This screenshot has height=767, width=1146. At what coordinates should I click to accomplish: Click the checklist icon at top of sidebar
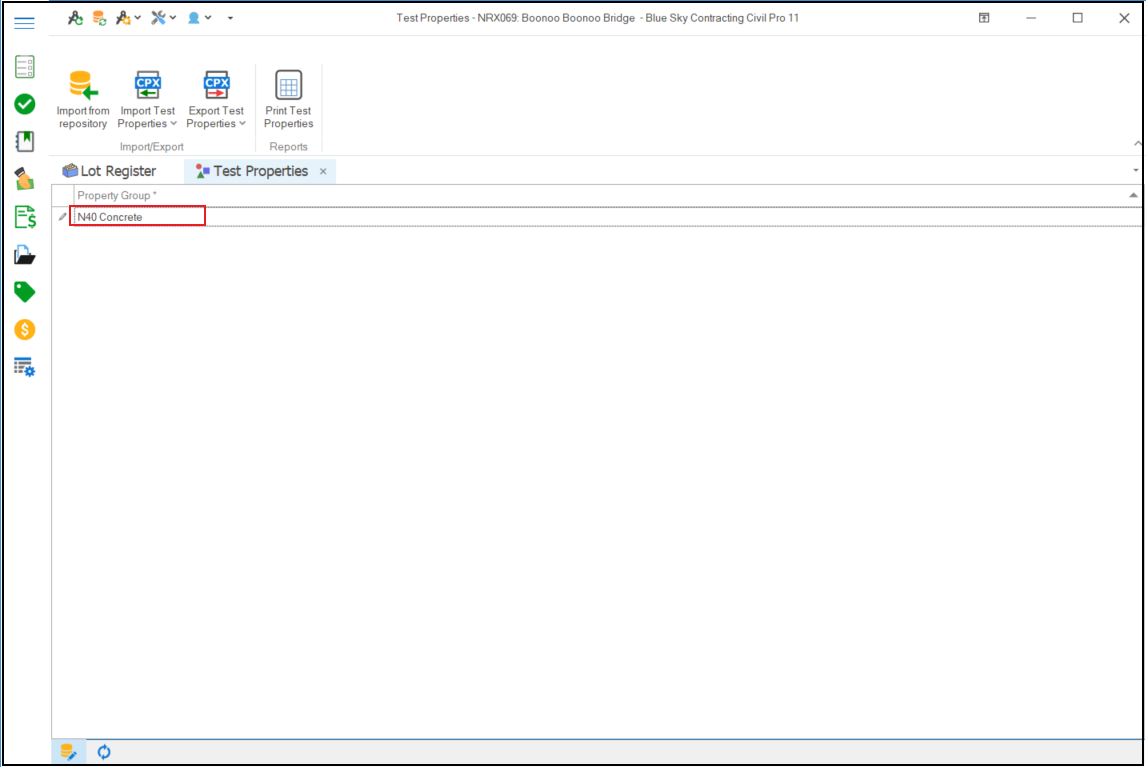click(x=25, y=67)
